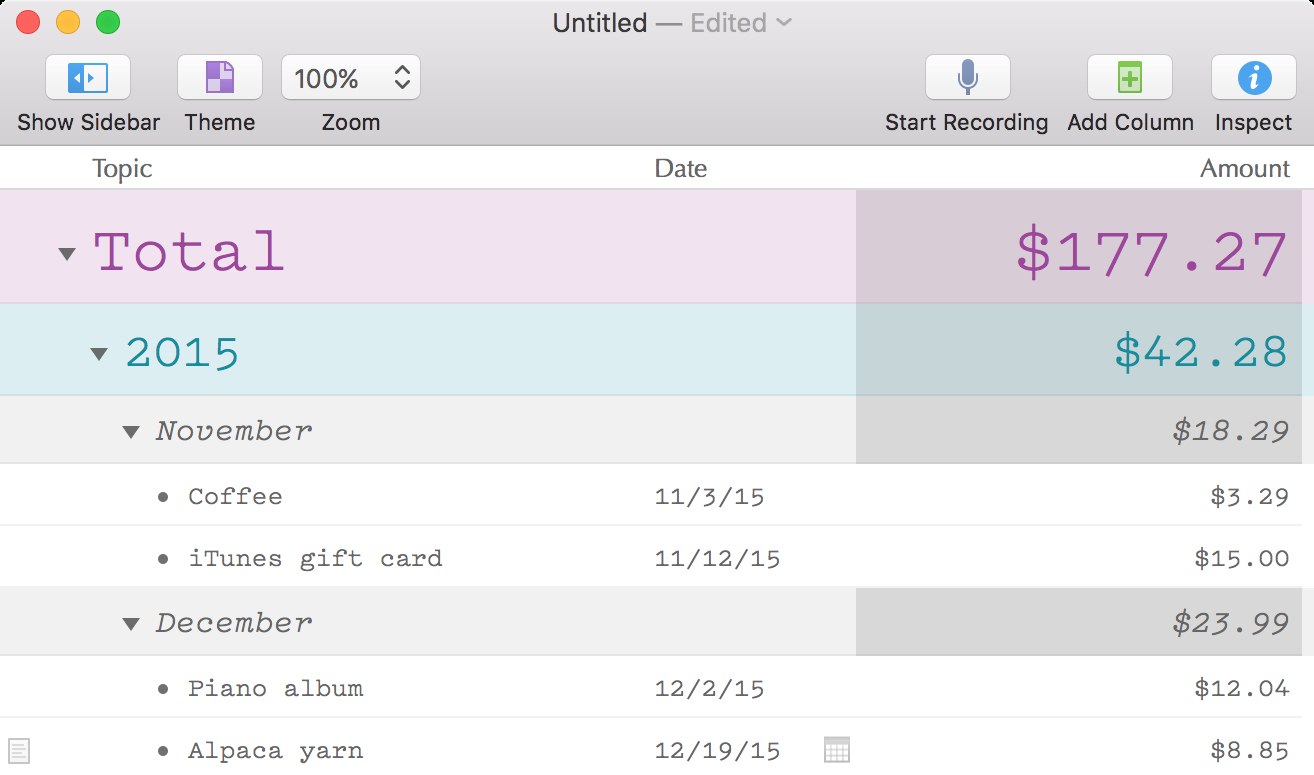This screenshot has width=1314, height=775.
Task: Open the calendar icon next to 12/19/15
Action: point(837,750)
